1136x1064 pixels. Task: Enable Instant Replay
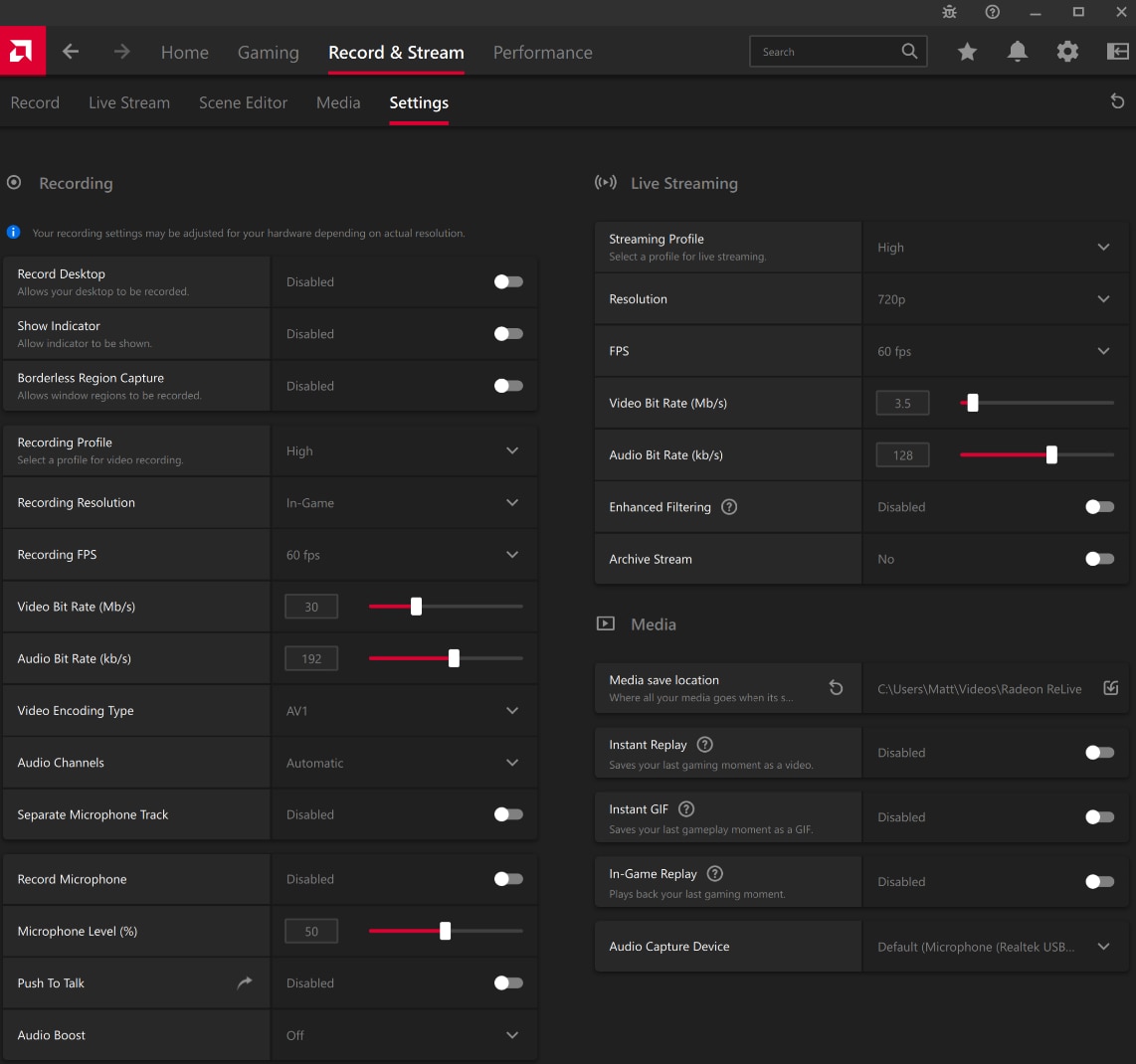point(1099,753)
